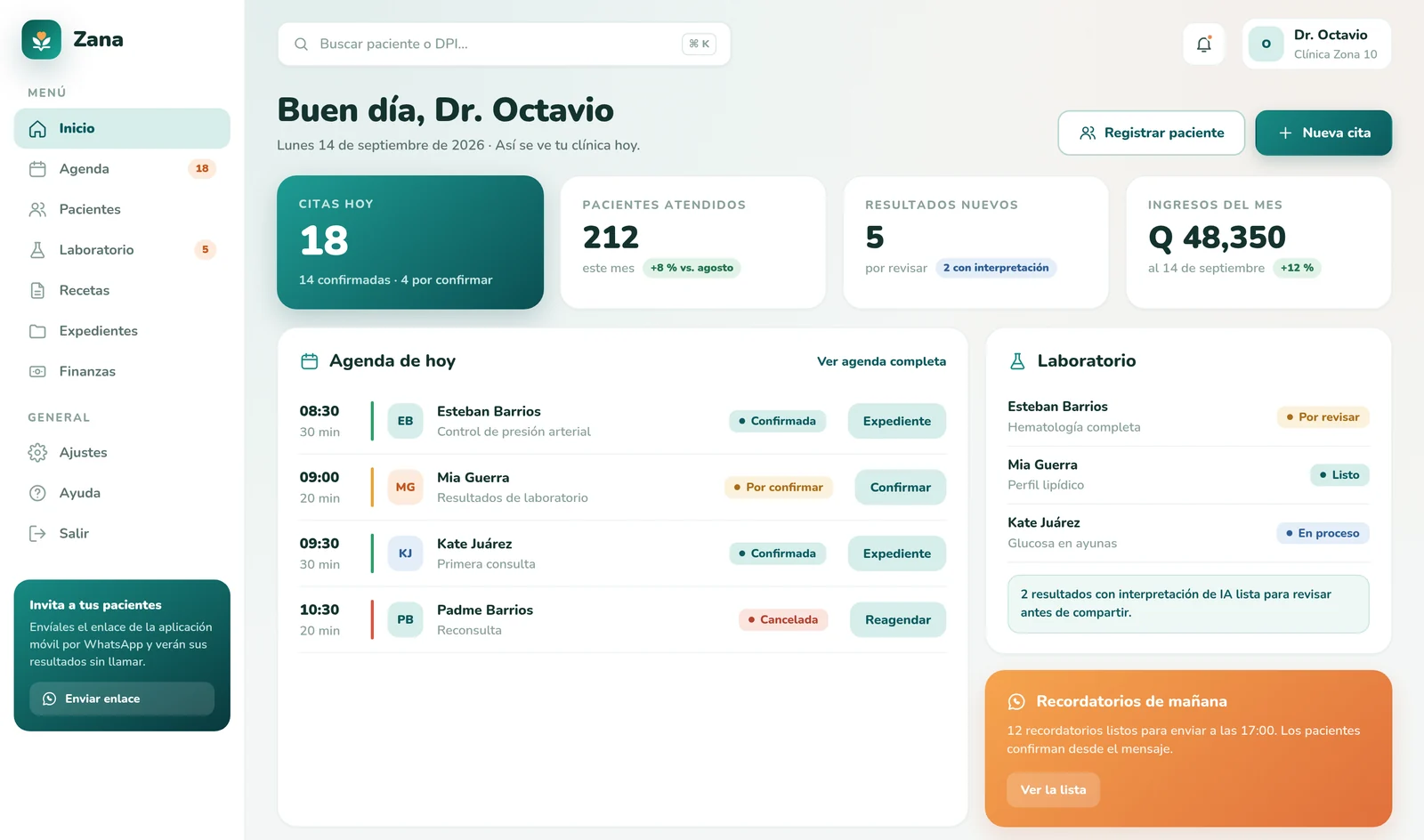This screenshot has height=840, width=1424.
Task: Click the Ayuda question mark icon
Action: coord(37,493)
